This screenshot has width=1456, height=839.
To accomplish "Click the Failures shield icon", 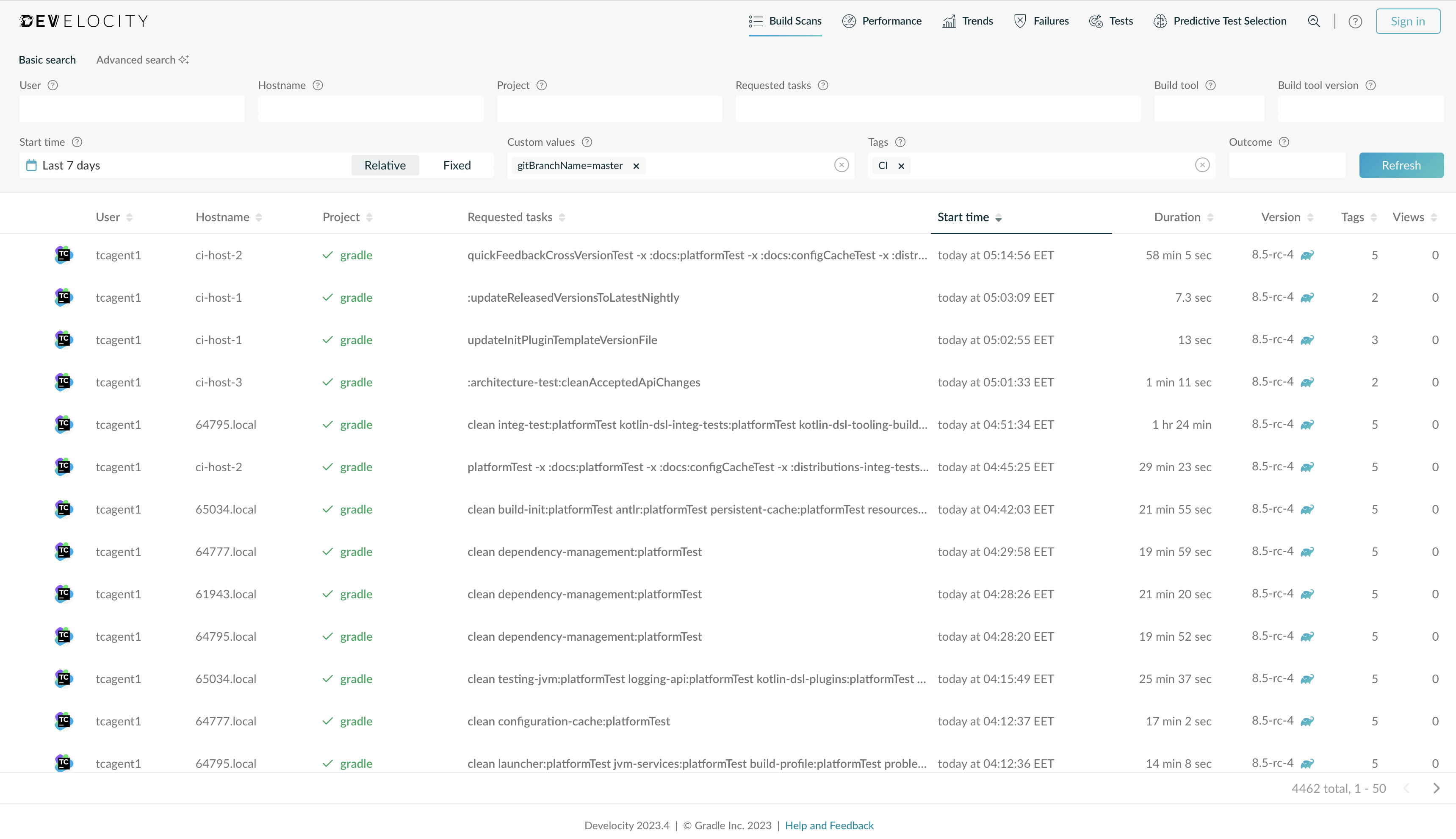I will 1019,21.
